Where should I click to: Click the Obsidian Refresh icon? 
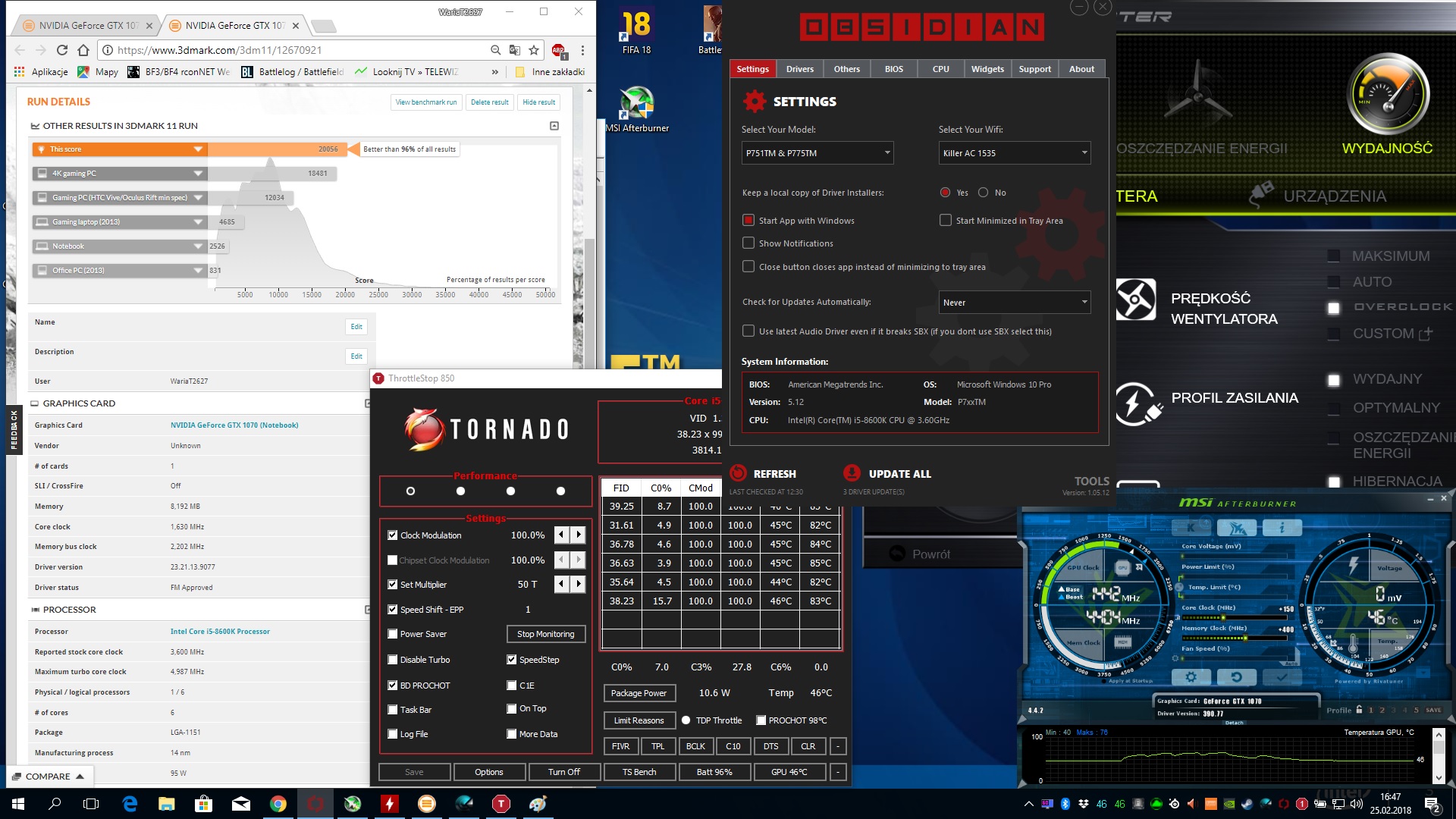pos(738,473)
